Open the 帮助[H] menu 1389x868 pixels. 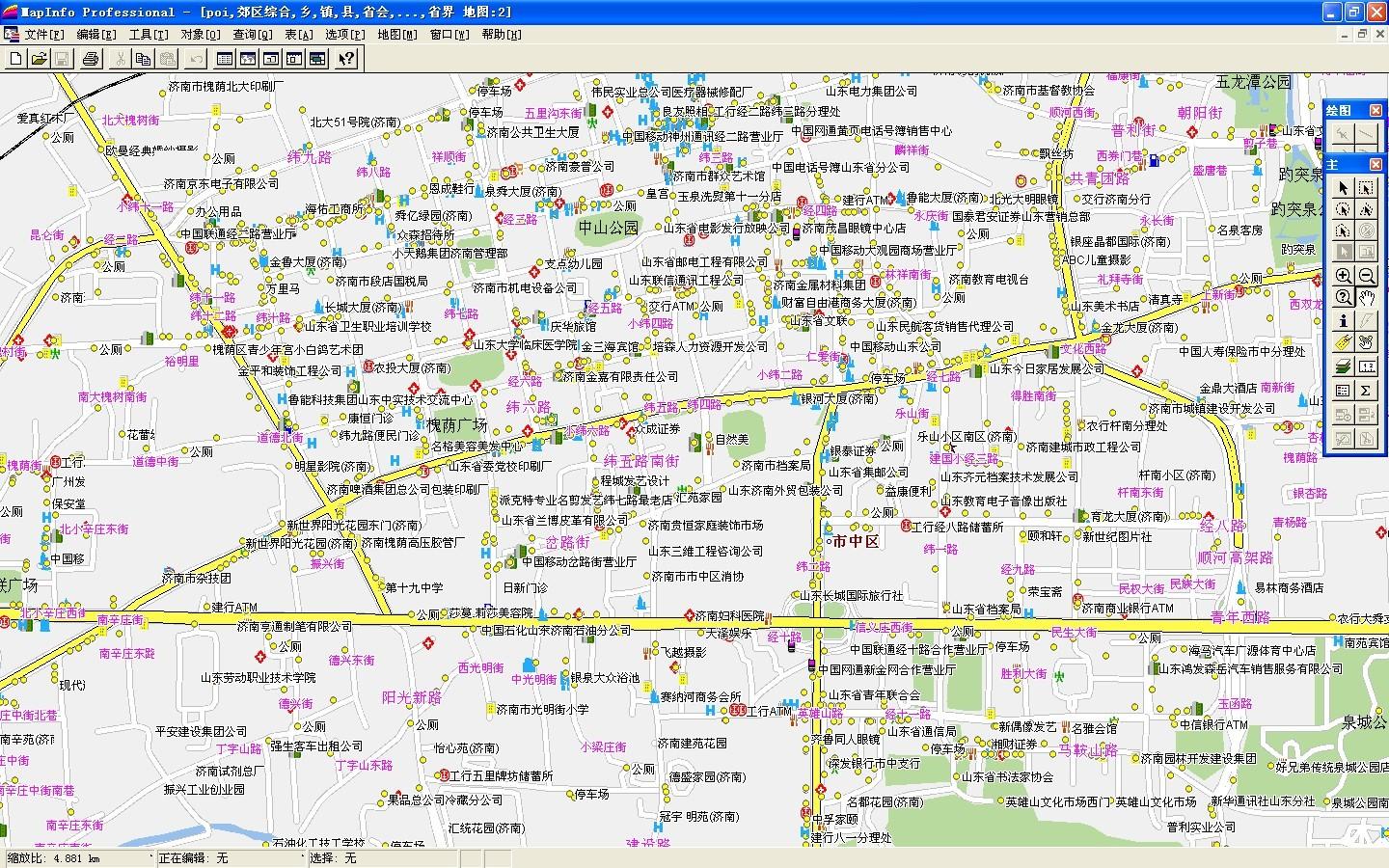point(502,35)
